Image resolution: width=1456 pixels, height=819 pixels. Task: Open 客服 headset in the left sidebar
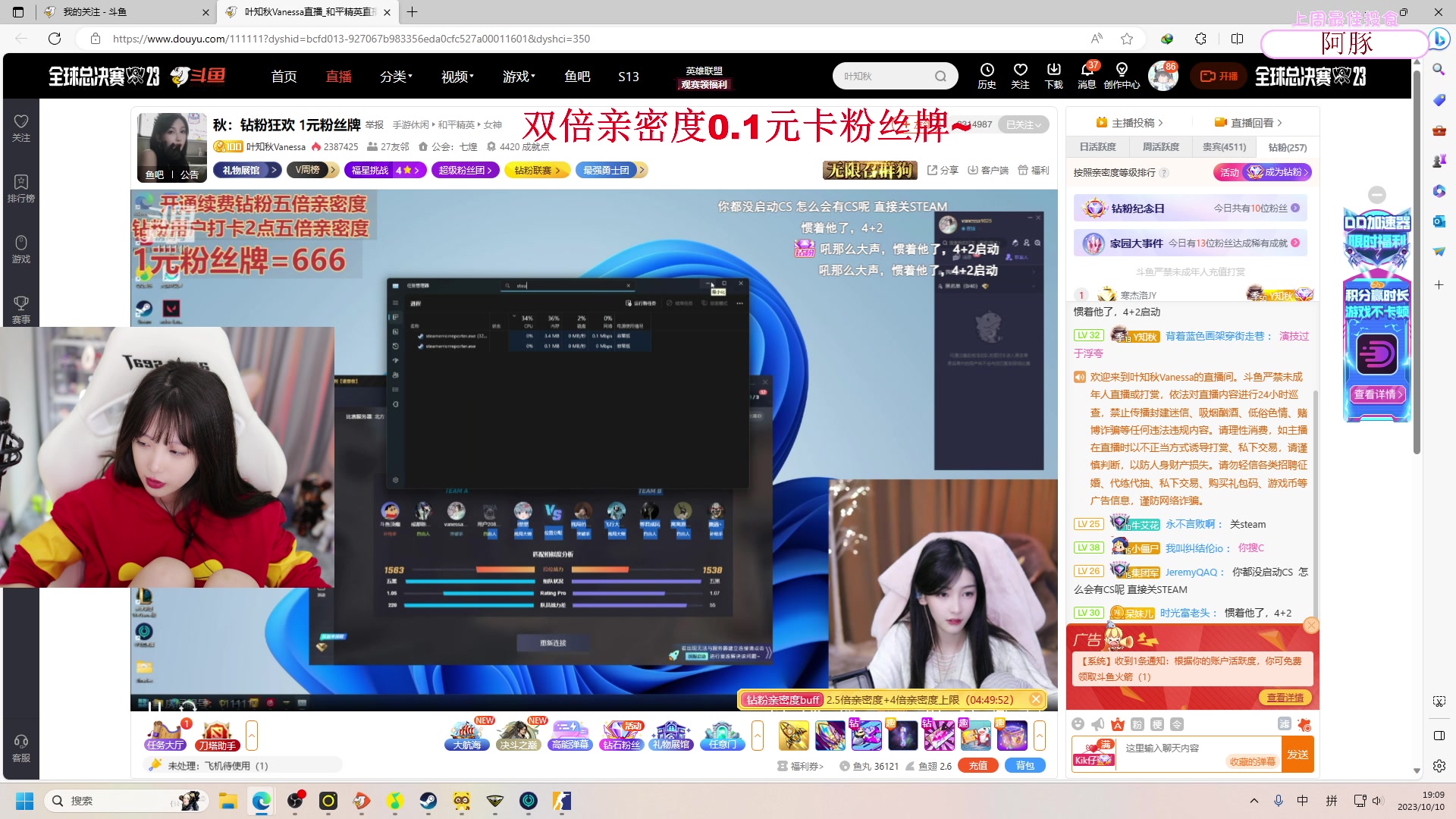coord(21,748)
